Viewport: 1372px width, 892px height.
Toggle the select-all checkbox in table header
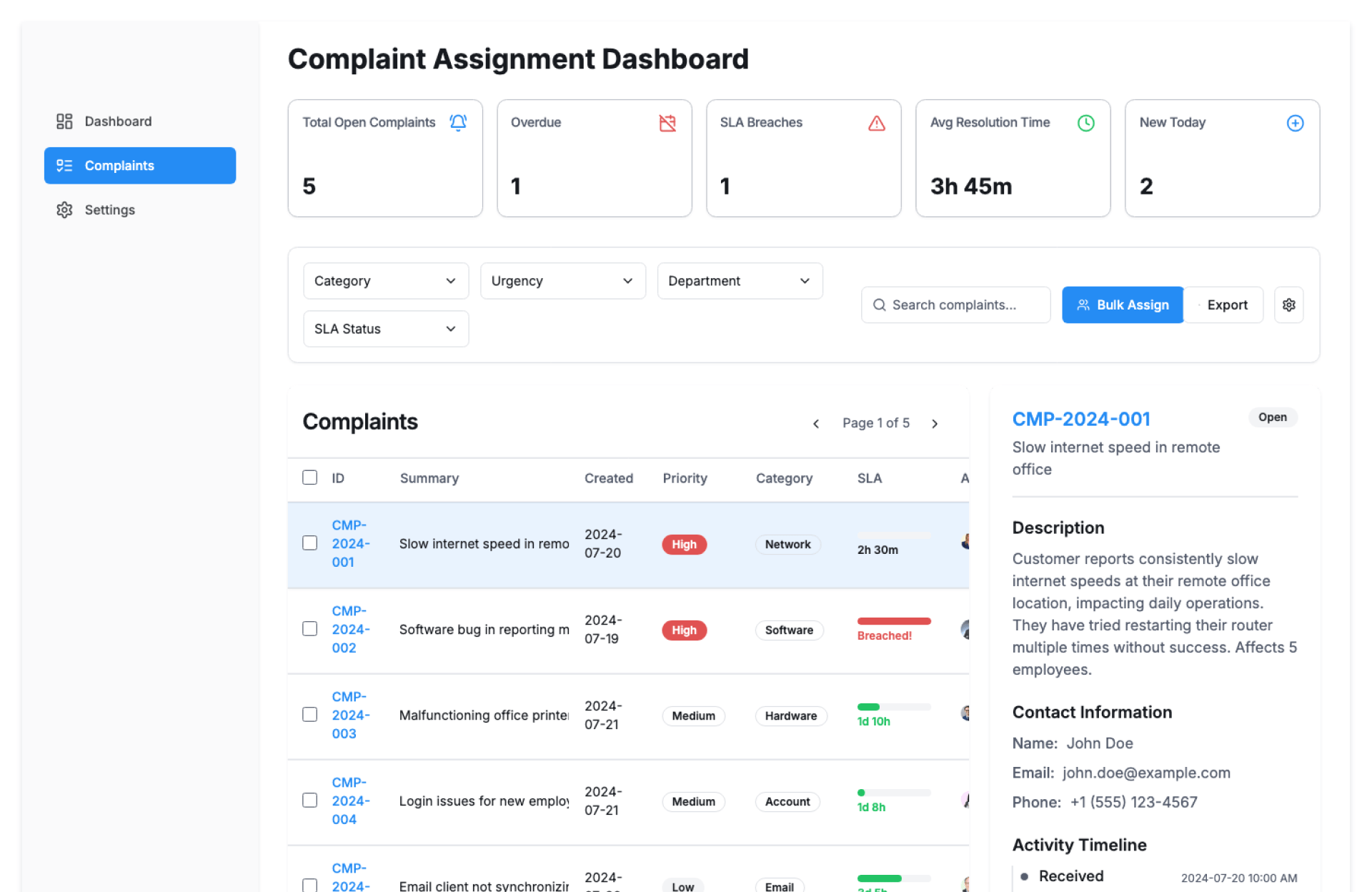(309, 477)
